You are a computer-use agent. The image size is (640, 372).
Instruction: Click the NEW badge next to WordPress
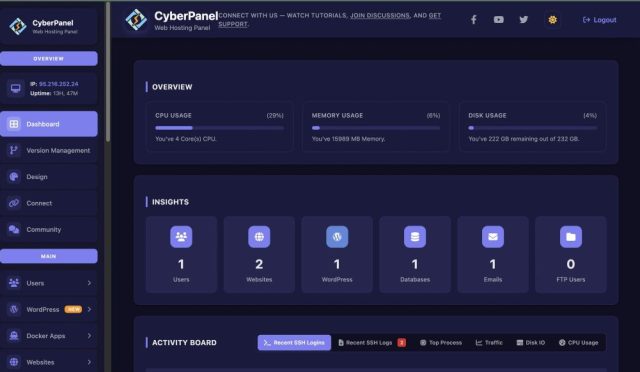tap(73, 309)
